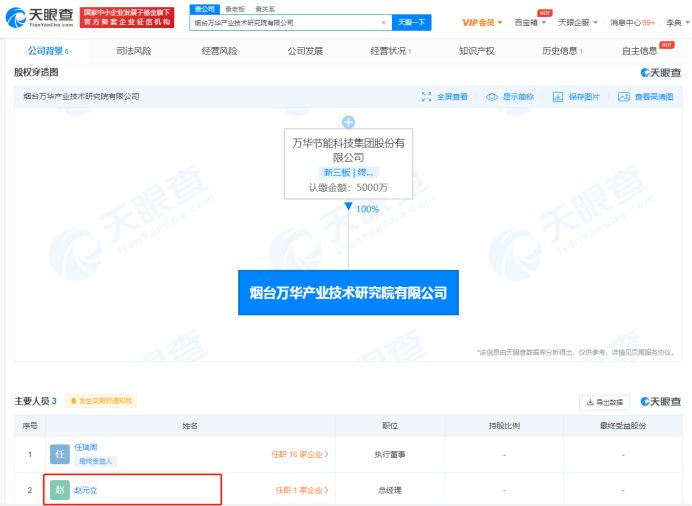Click the 赵 avatar icon
Viewport: 692px width, 506px height.
60,490
